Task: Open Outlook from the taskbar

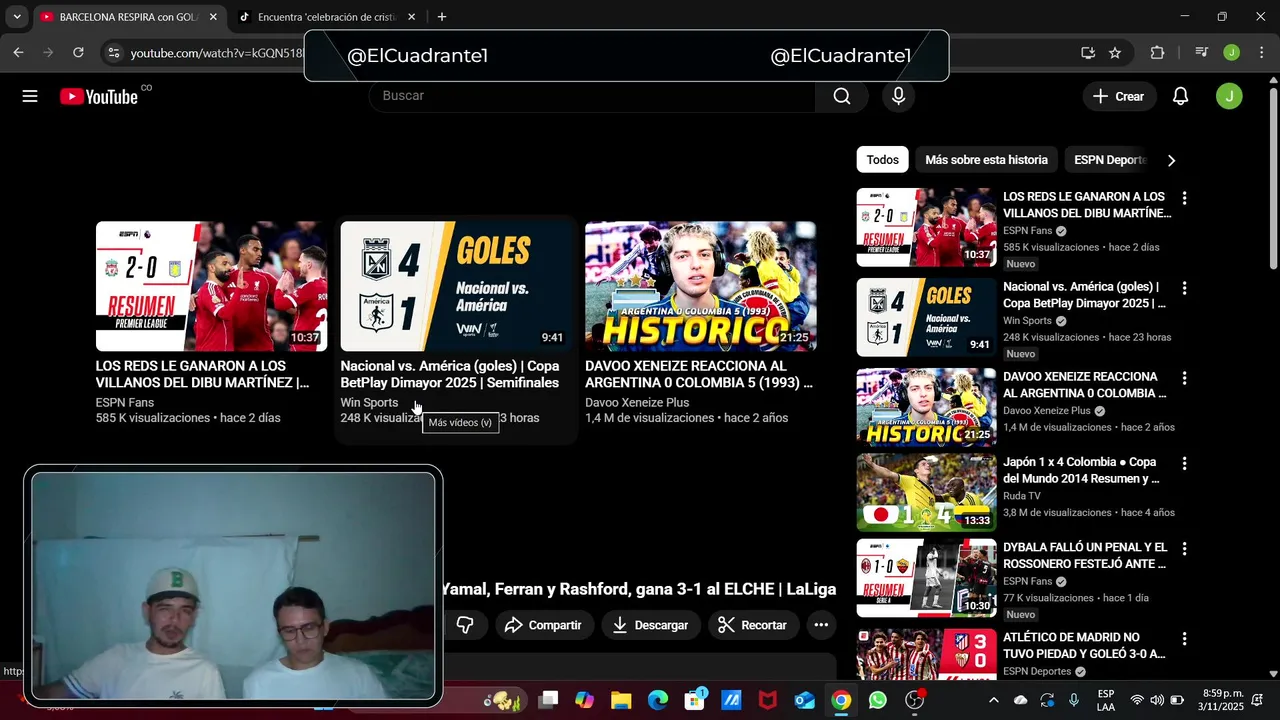Action: pos(805,700)
